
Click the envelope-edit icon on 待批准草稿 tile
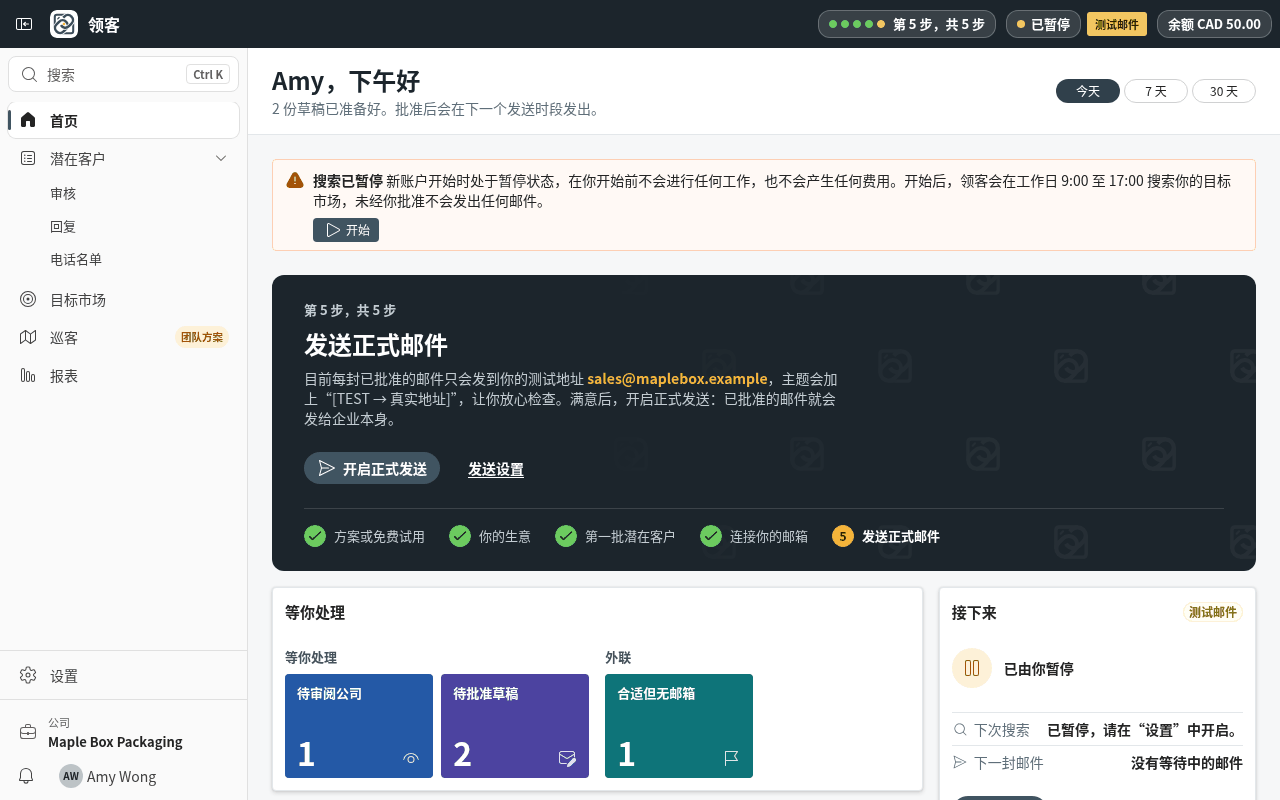tap(567, 758)
